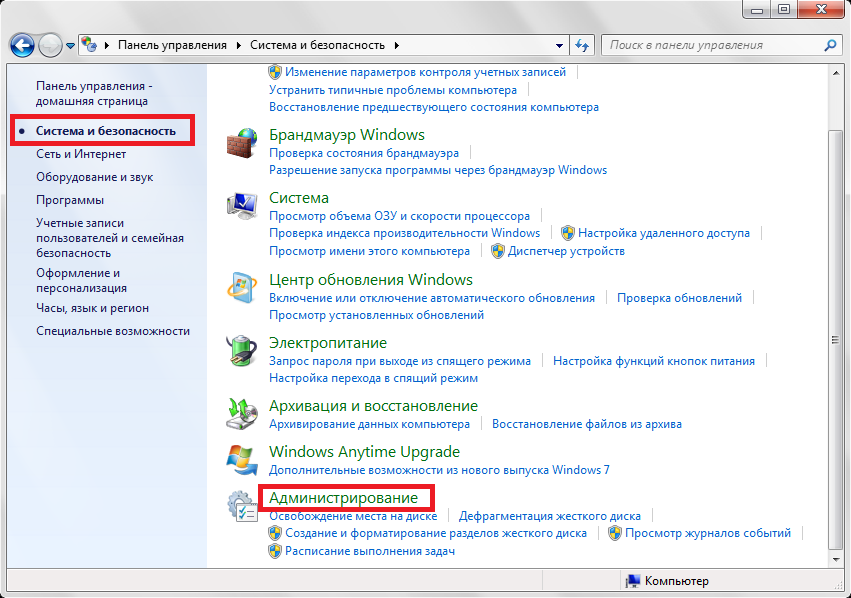Click the Forward navigation arrow button
The height and width of the screenshot is (598, 851).
[x=50, y=46]
